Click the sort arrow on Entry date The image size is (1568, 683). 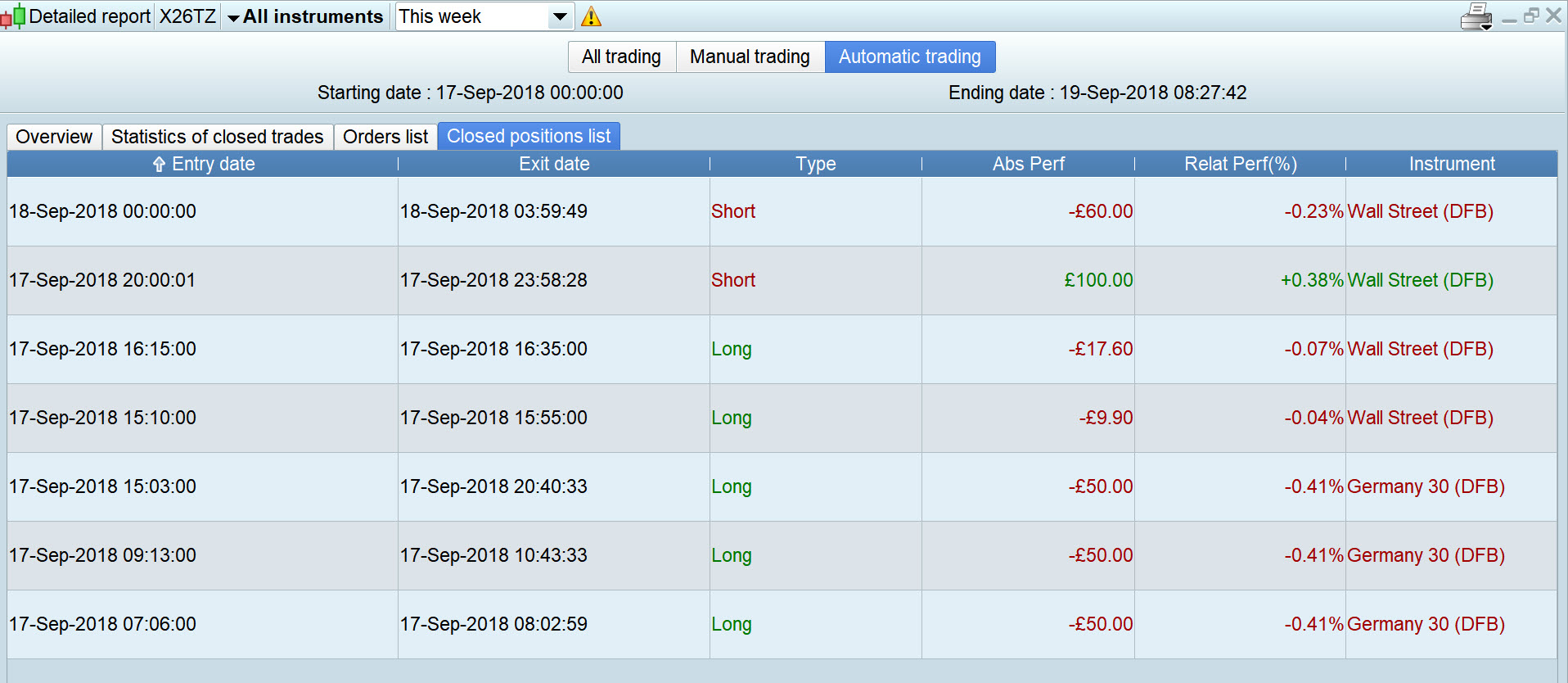pos(159,165)
